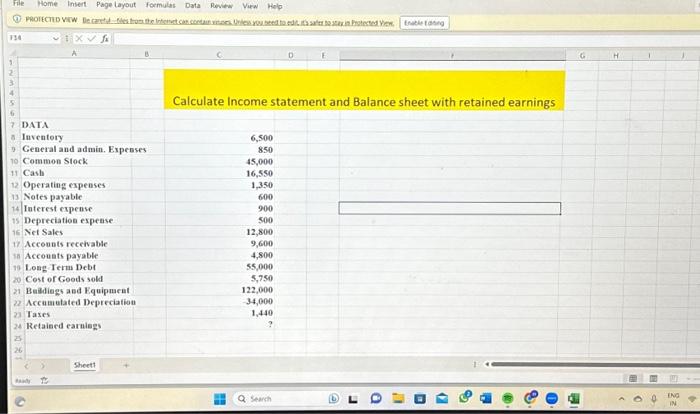Click the Insert Function fx icon
This screenshot has height=414, width=700.
click(104, 38)
